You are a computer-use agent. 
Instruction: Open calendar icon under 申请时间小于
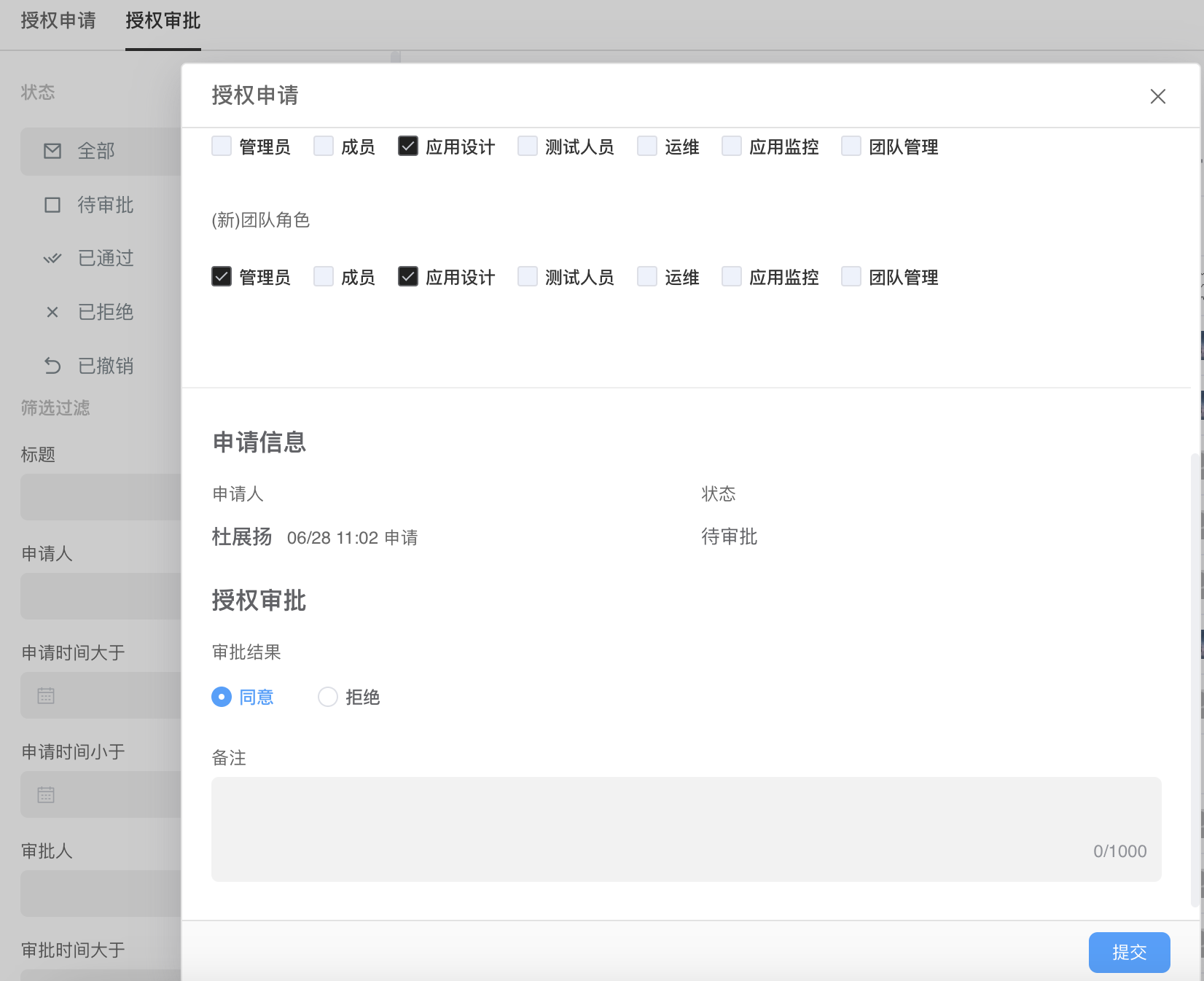pos(46,794)
